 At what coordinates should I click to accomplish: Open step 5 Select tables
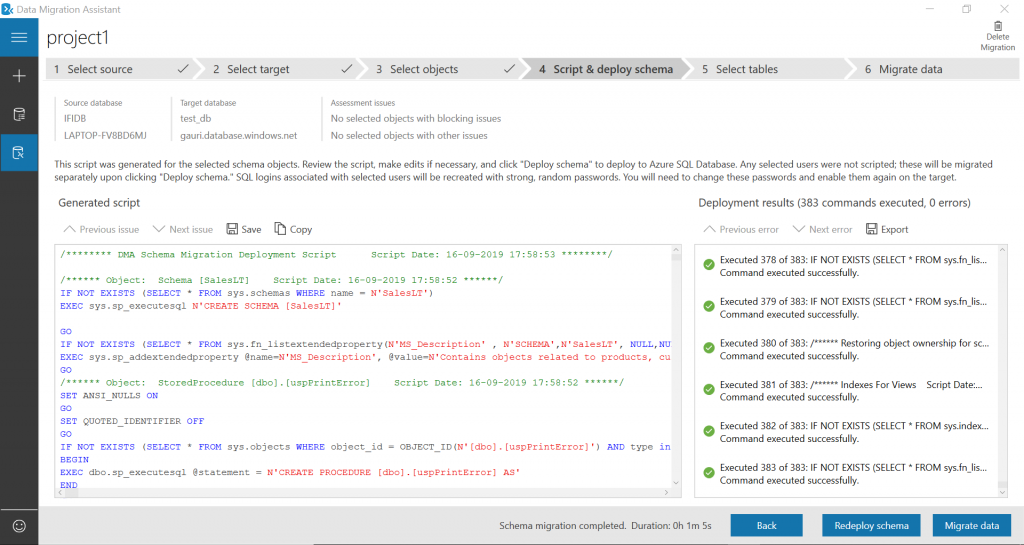(x=768, y=69)
